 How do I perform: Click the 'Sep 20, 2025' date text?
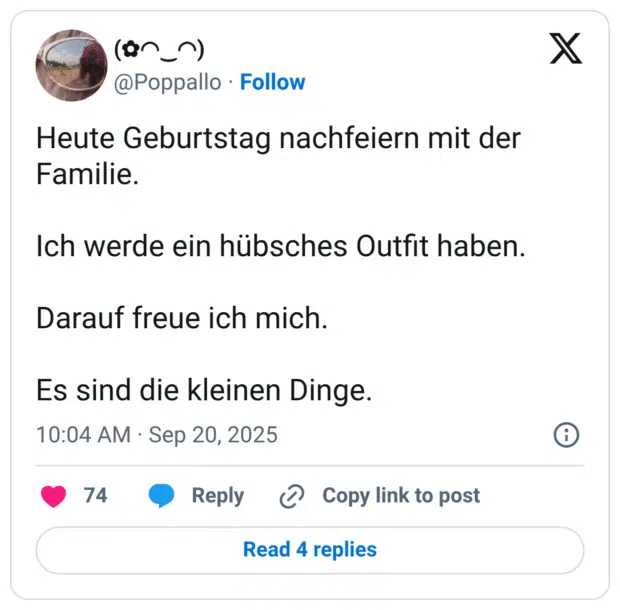click(214, 435)
